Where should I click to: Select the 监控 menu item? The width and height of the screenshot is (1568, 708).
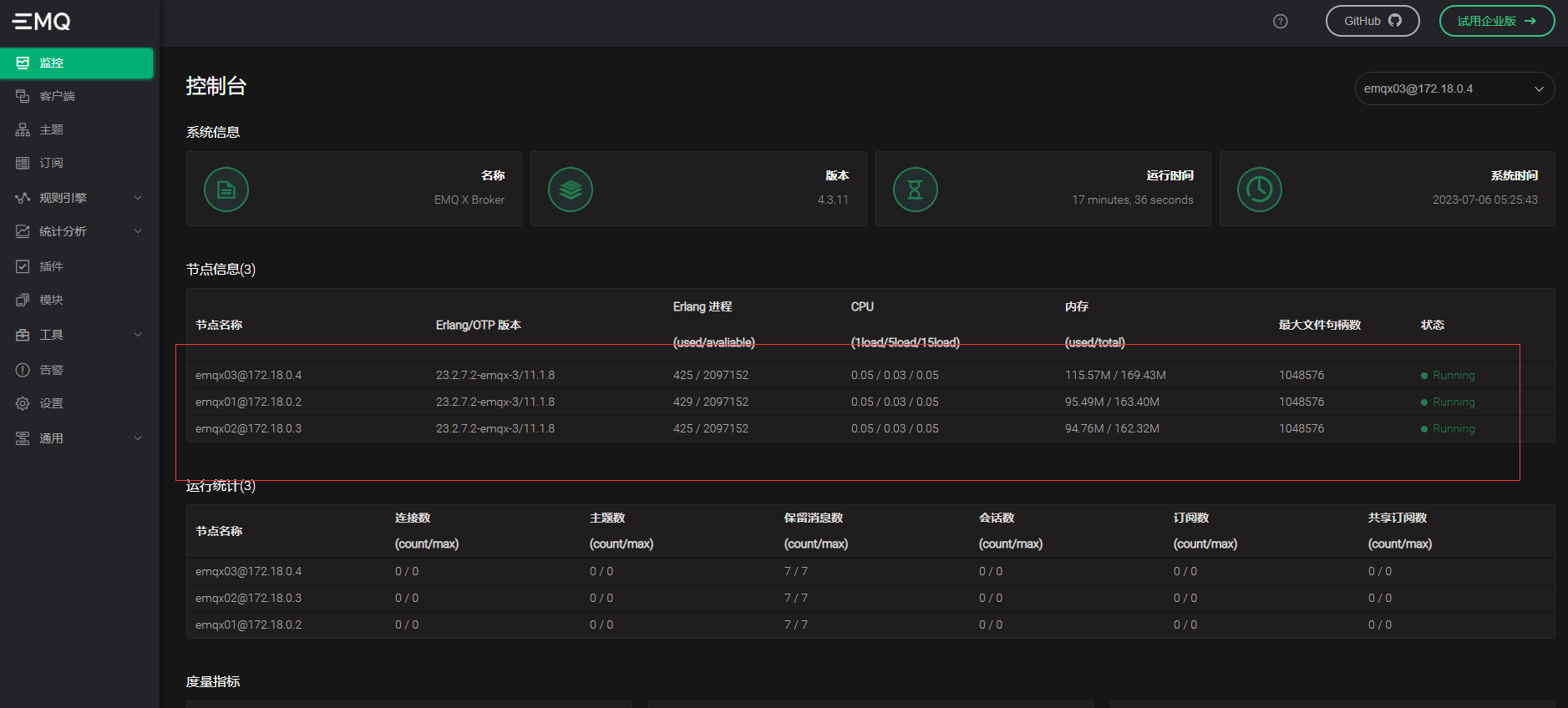point(77,63)
